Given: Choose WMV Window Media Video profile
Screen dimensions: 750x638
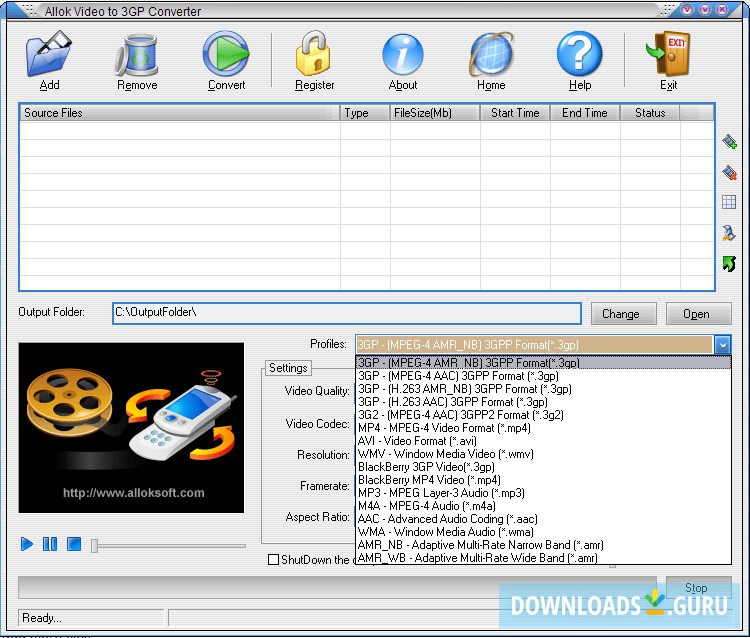Looking at the screenshot, I should (x=543, y=453).
